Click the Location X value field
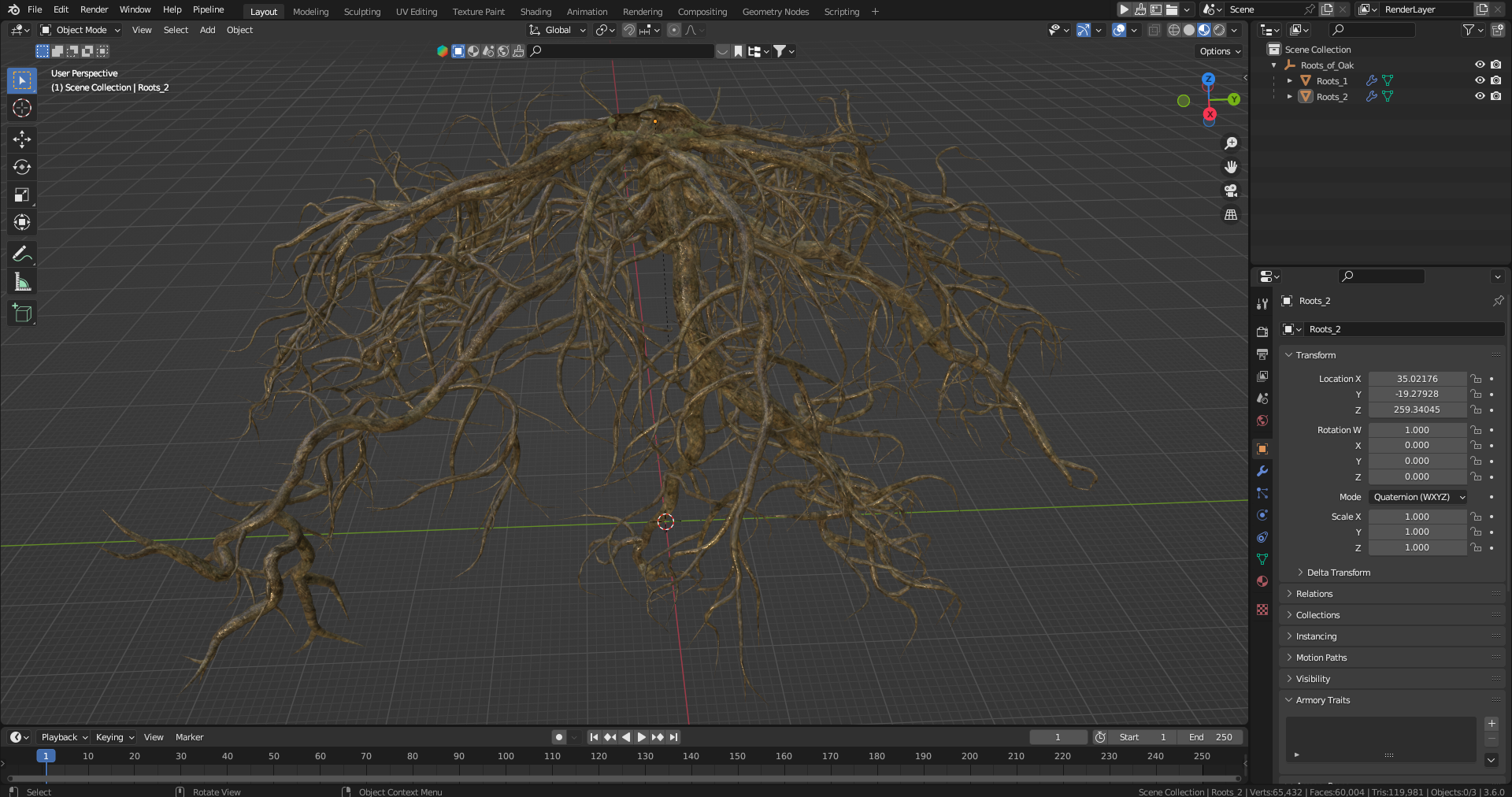This screenshot has width=1512, height=797. [1417, 379]
